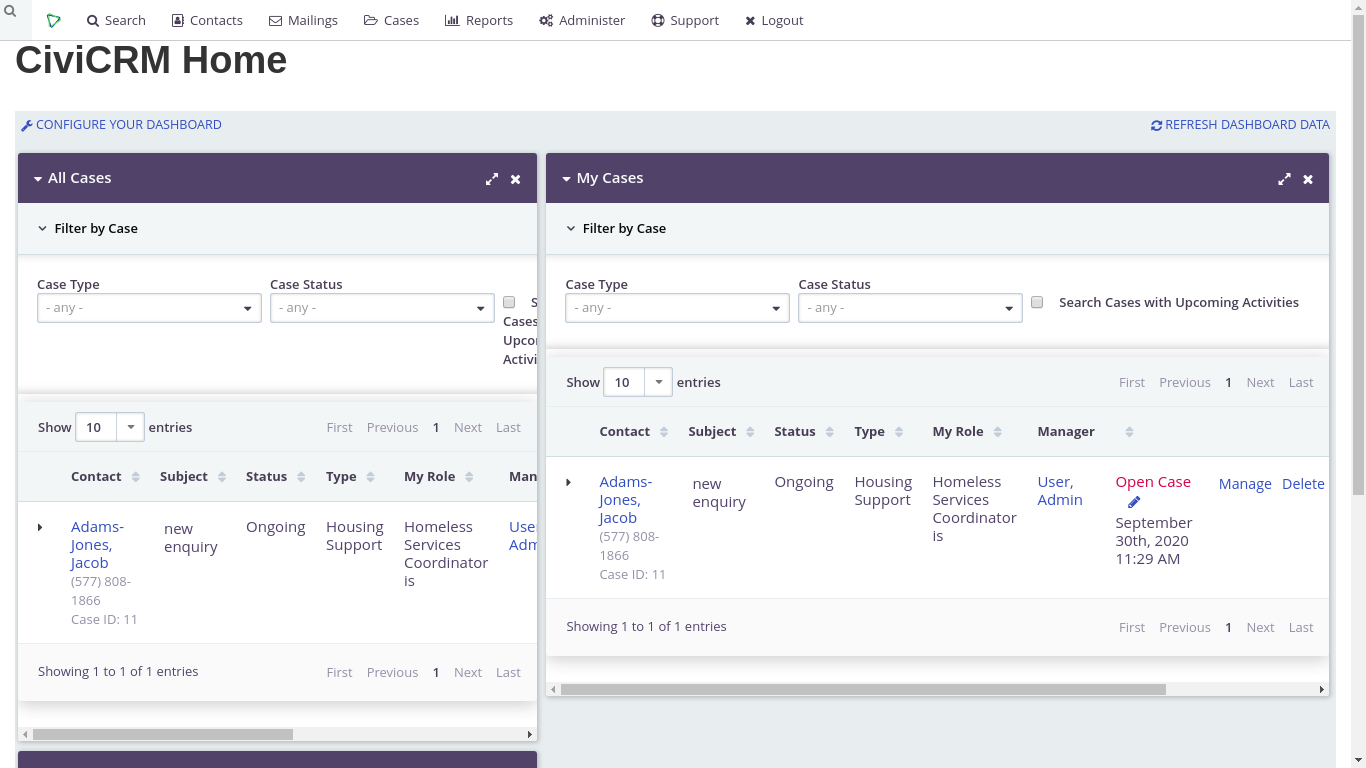Viewport: 1366px width, 768px height.
Task: Sort All Cases by Status column
Action: point(276,477)
